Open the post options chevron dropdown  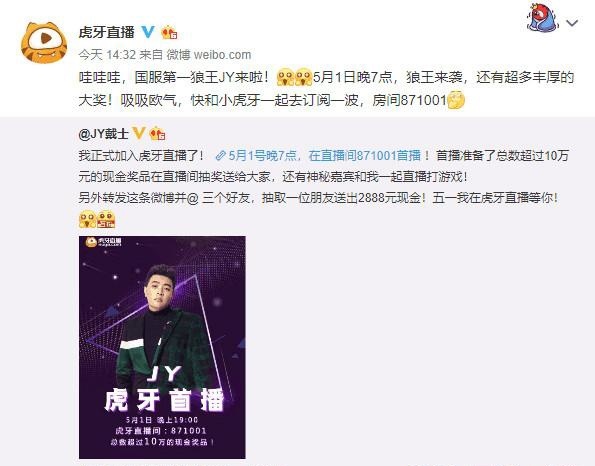(x=572, y=23)
